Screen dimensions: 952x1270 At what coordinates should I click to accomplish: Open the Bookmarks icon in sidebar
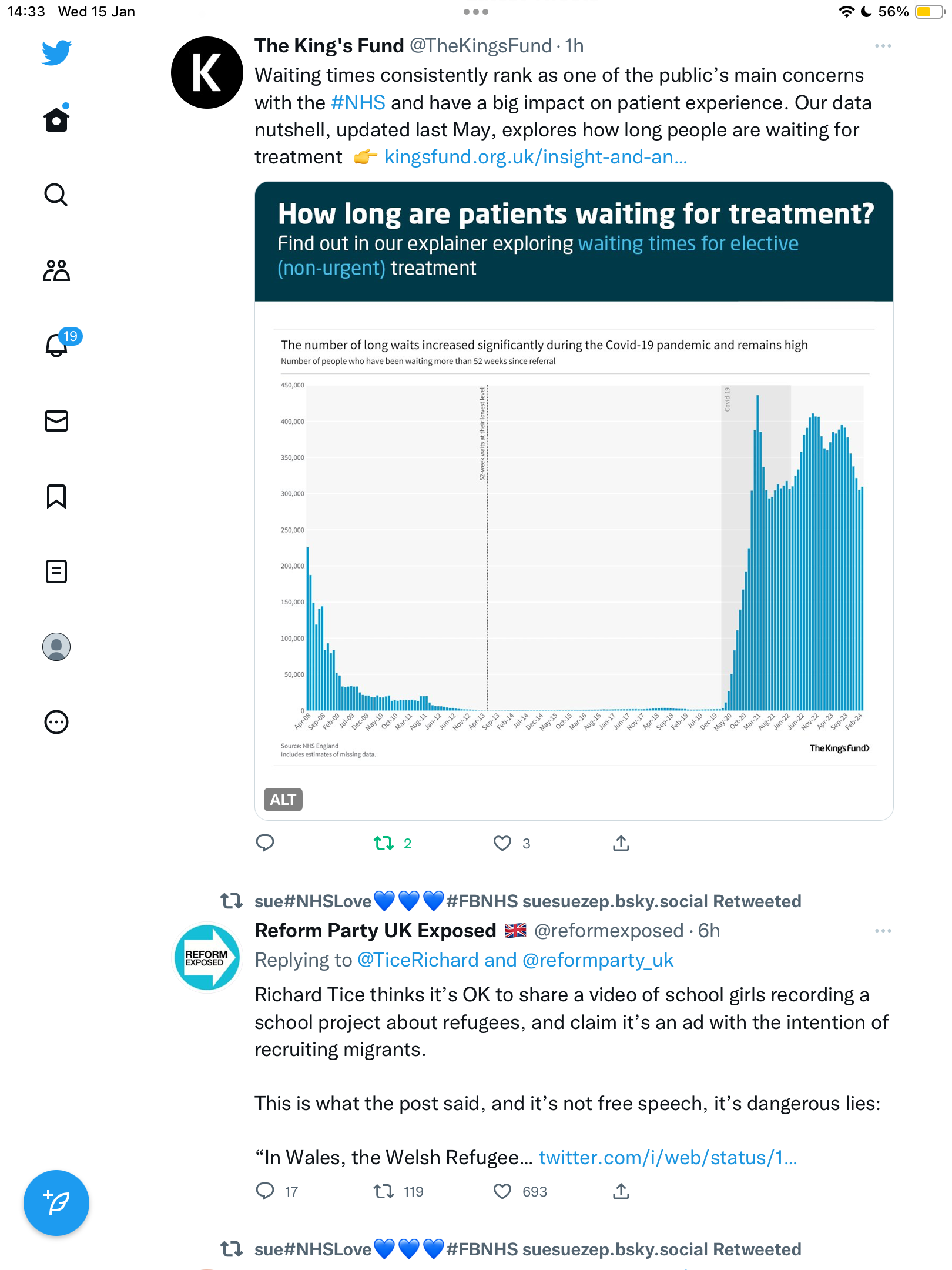56,496
